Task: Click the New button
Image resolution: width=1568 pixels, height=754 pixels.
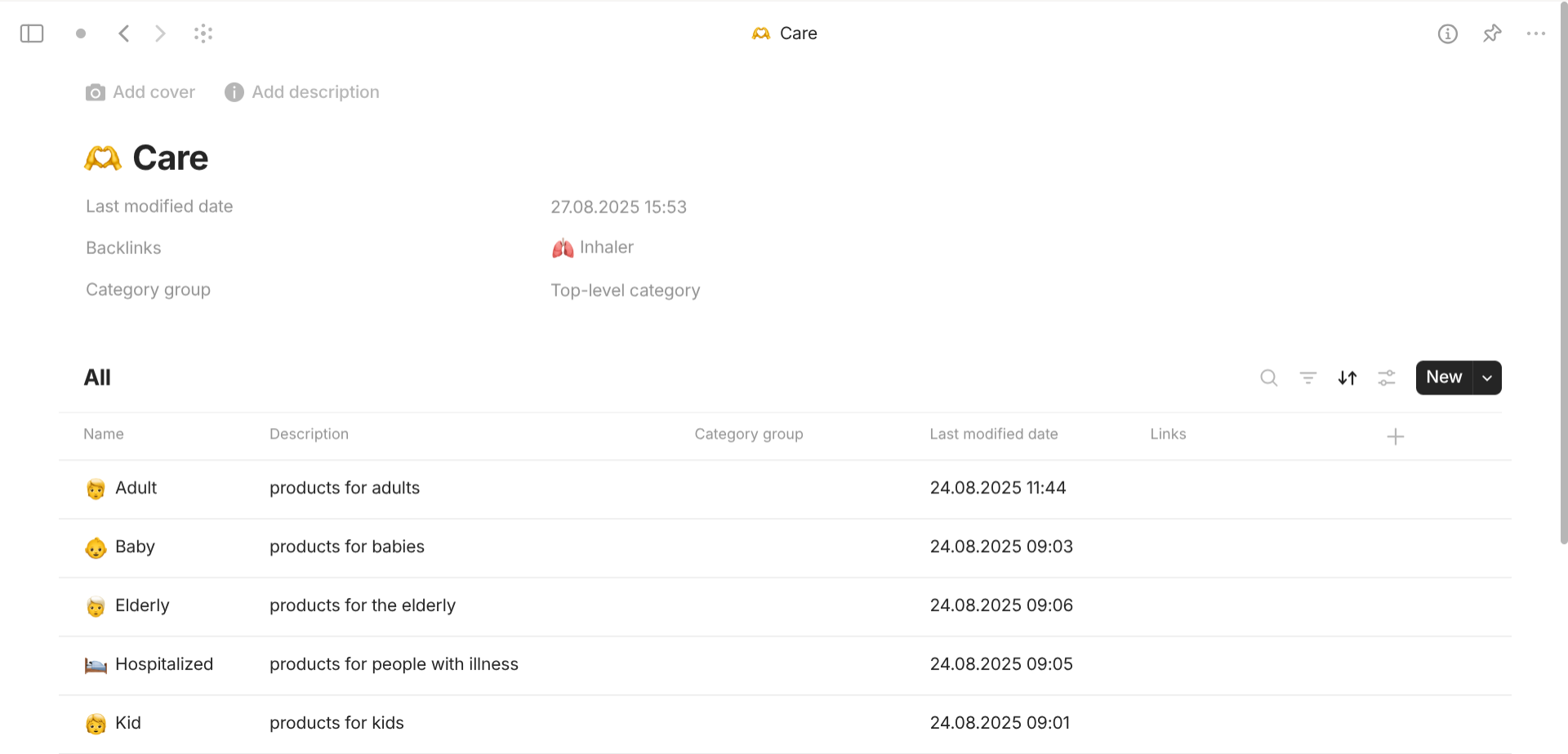Action: click(x=1443, y=377)
